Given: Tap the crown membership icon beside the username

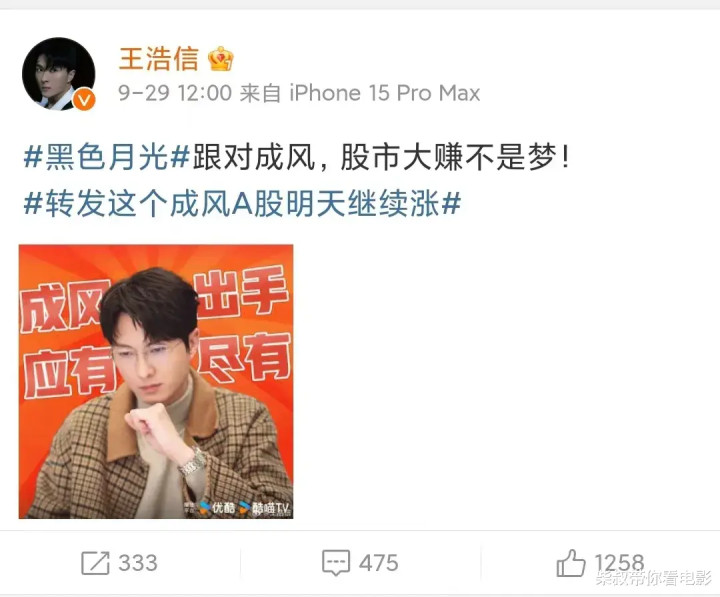Looking at the screenshot, I should coord(221,59).
